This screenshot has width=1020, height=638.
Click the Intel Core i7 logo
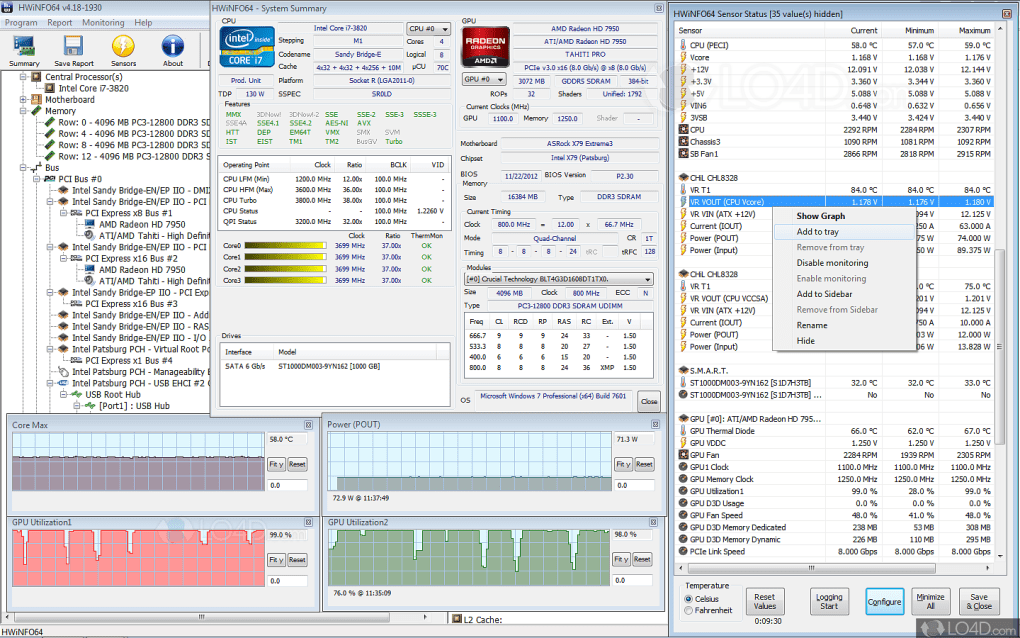pos(247,47)
